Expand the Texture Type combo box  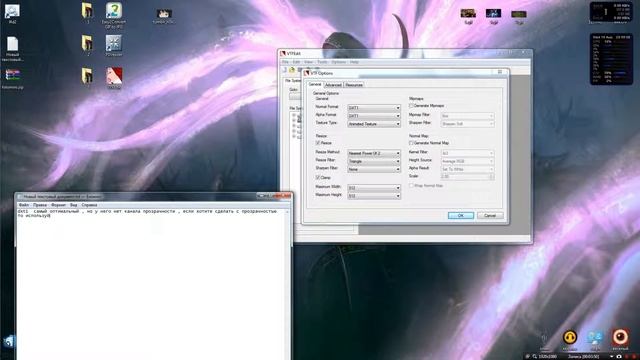(374, 124)
